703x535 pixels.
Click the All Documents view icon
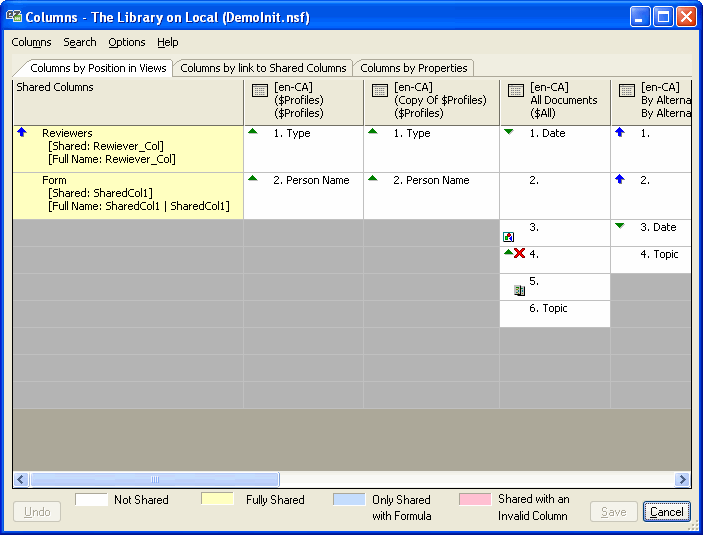(515, 90)
